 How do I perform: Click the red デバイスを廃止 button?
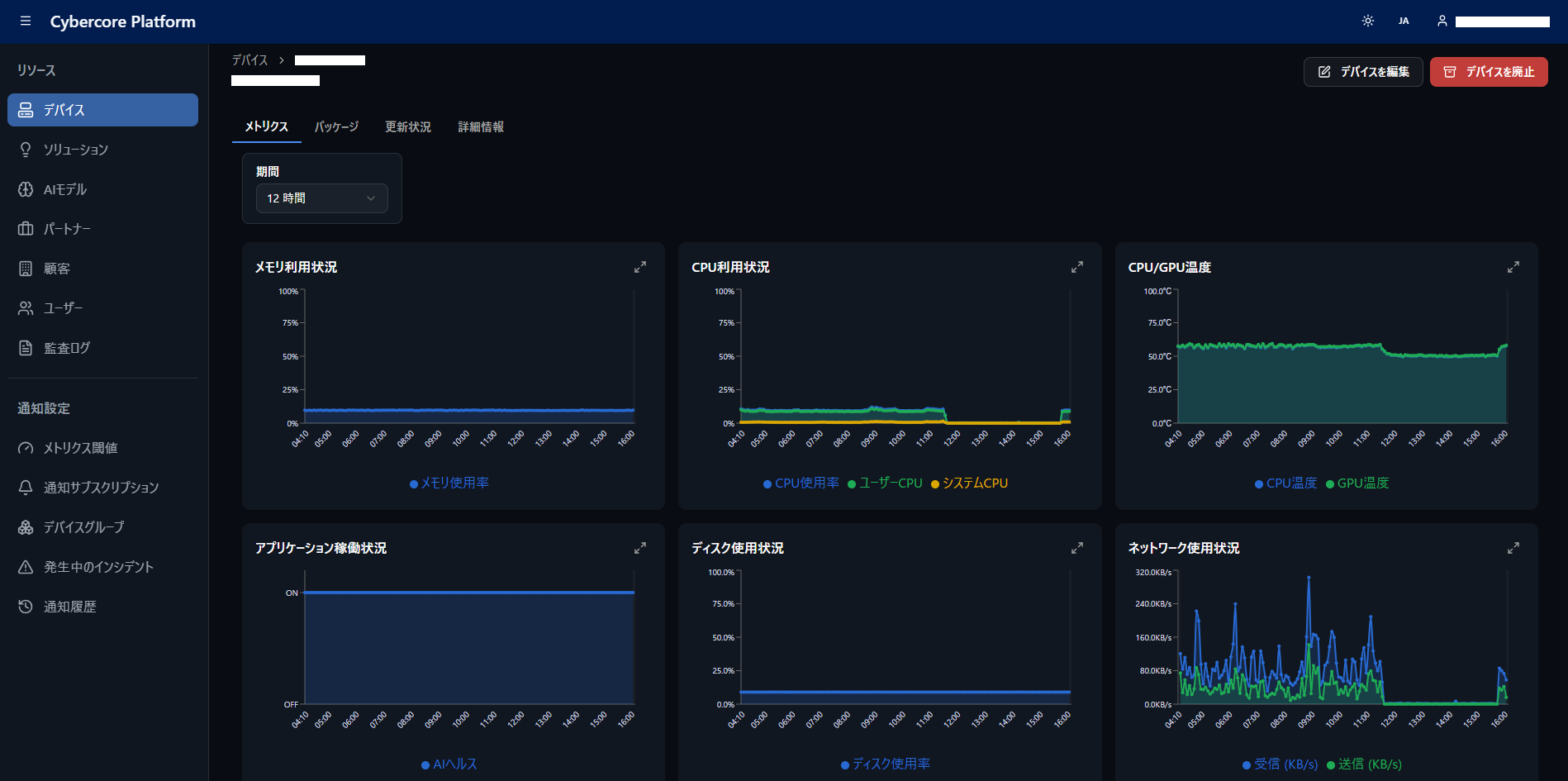click(x=1489, y=72)
